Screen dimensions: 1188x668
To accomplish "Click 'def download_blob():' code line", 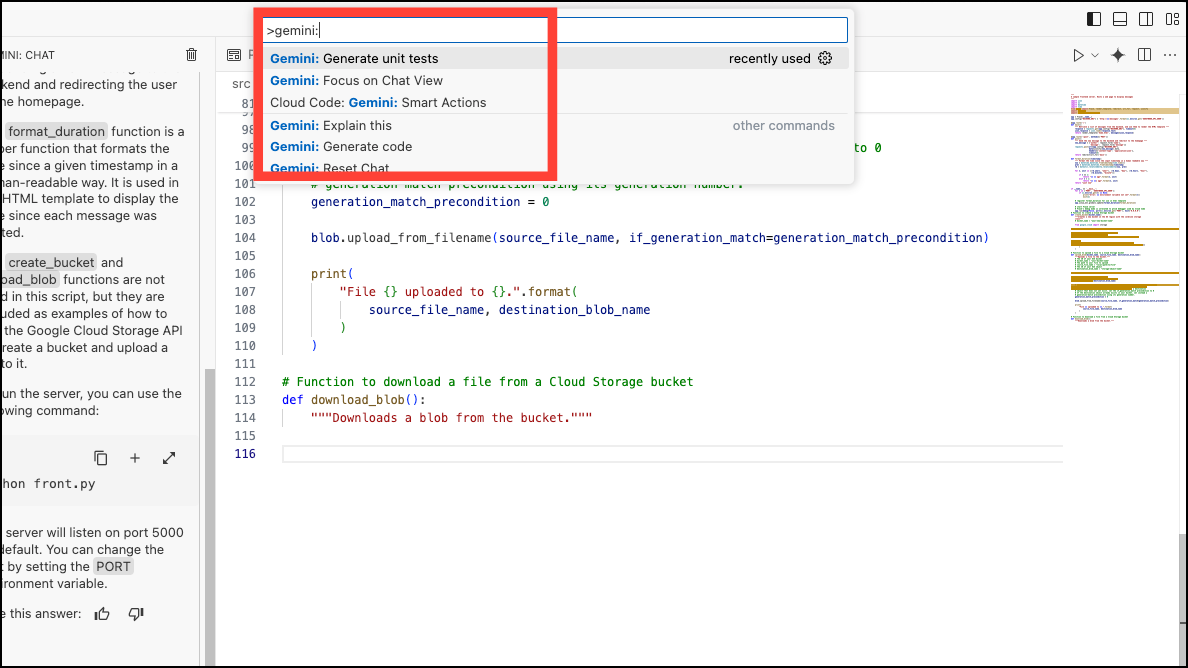I will (x=354, y=400).
